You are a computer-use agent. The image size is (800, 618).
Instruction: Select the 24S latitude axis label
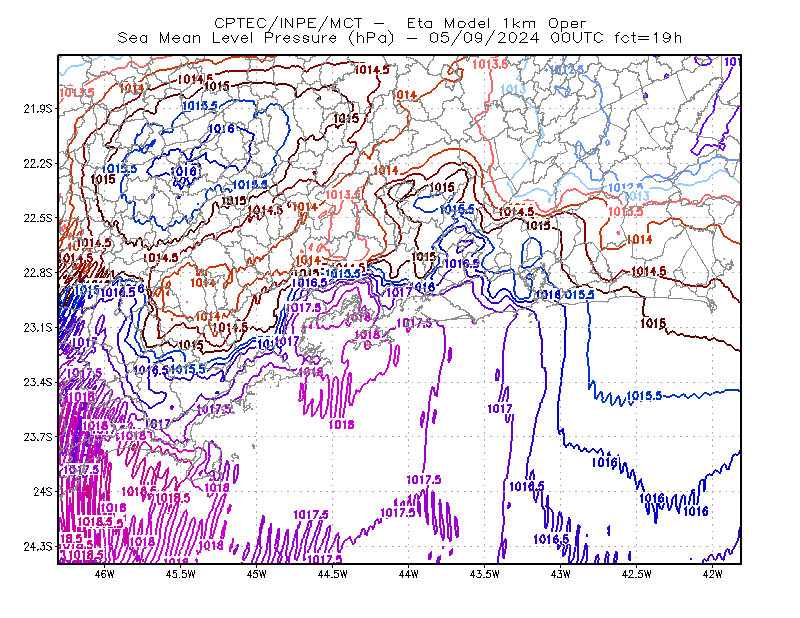[x=43, y=491]
